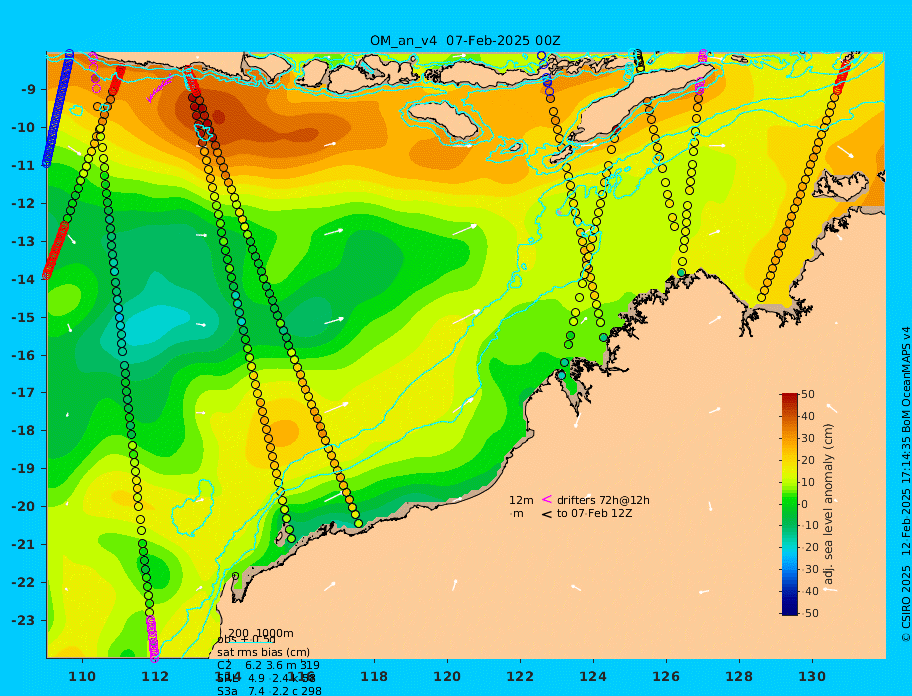
Task: Click the magenta drifters legend arrow
Action: [x=547, y=499]
